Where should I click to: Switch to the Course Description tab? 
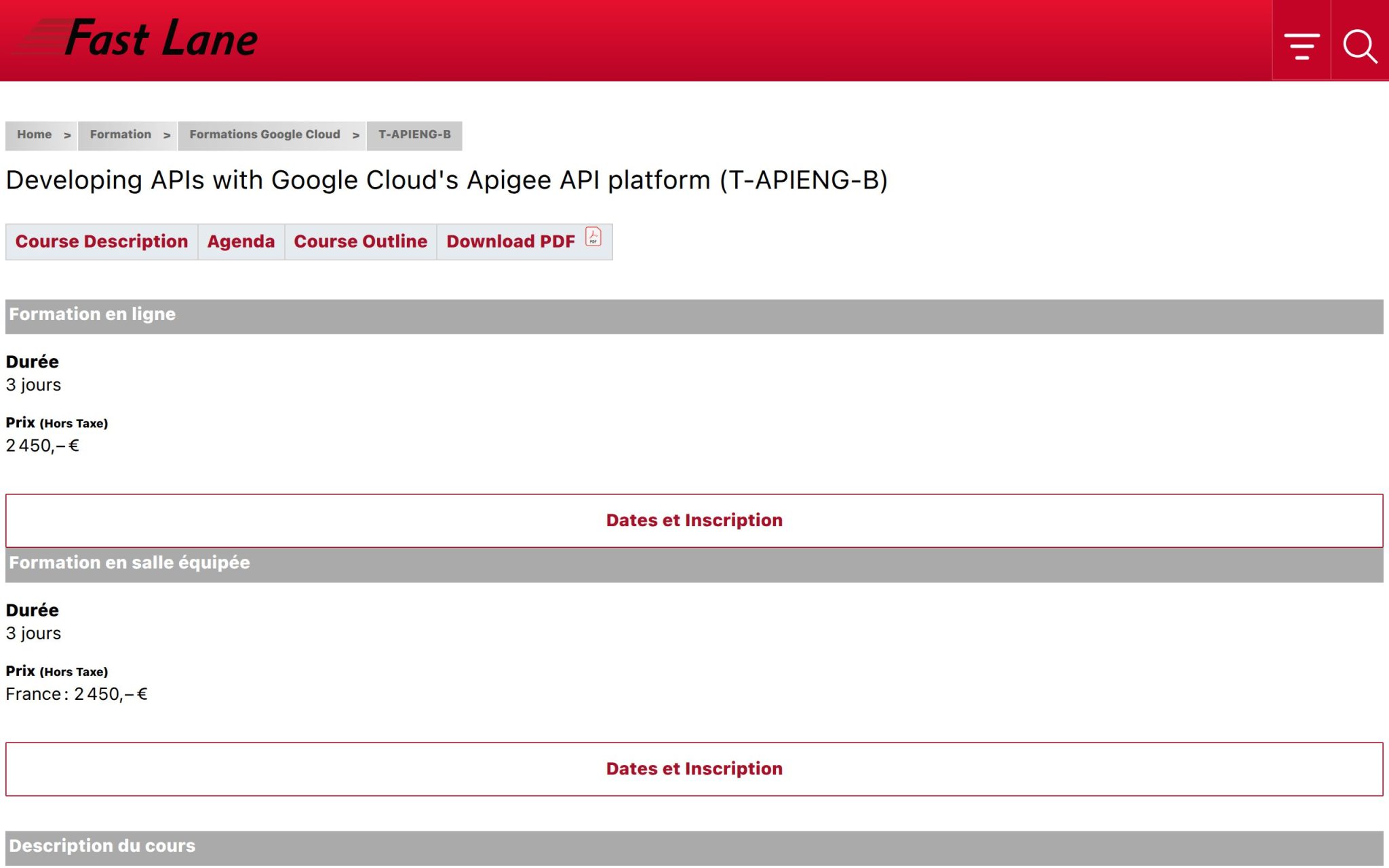102,241
